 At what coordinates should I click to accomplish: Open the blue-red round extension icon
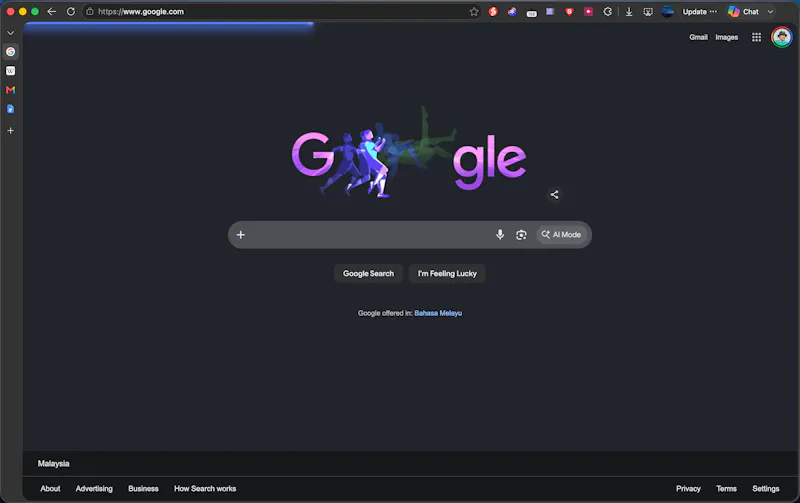(512, 11)
